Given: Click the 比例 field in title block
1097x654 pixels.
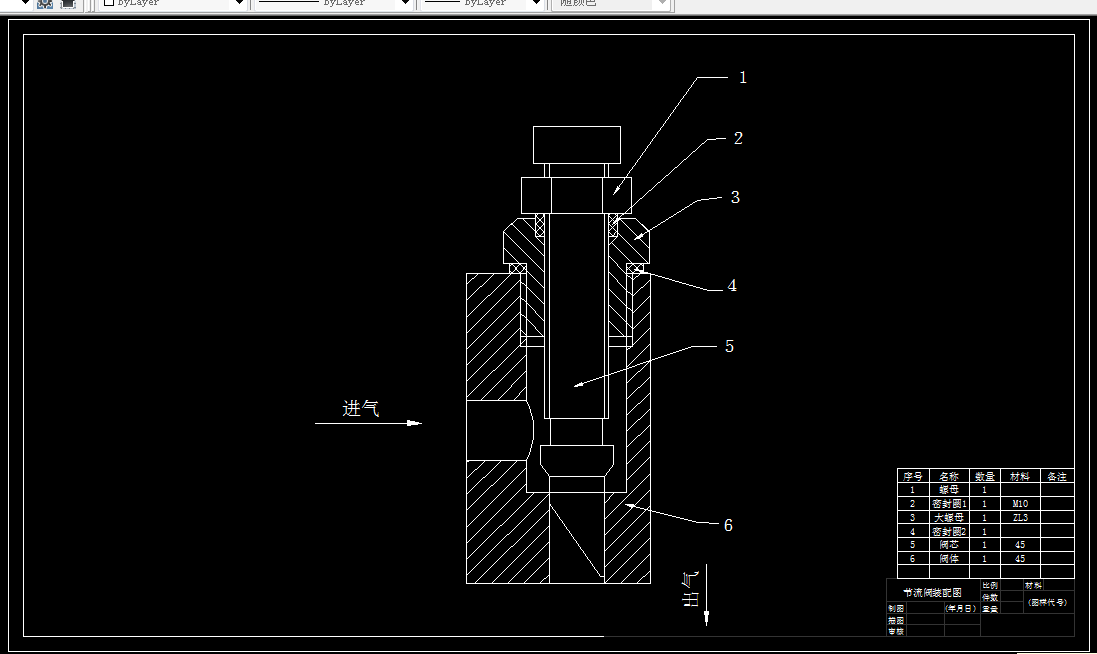Looking at the screenshot, I should 990,585.
